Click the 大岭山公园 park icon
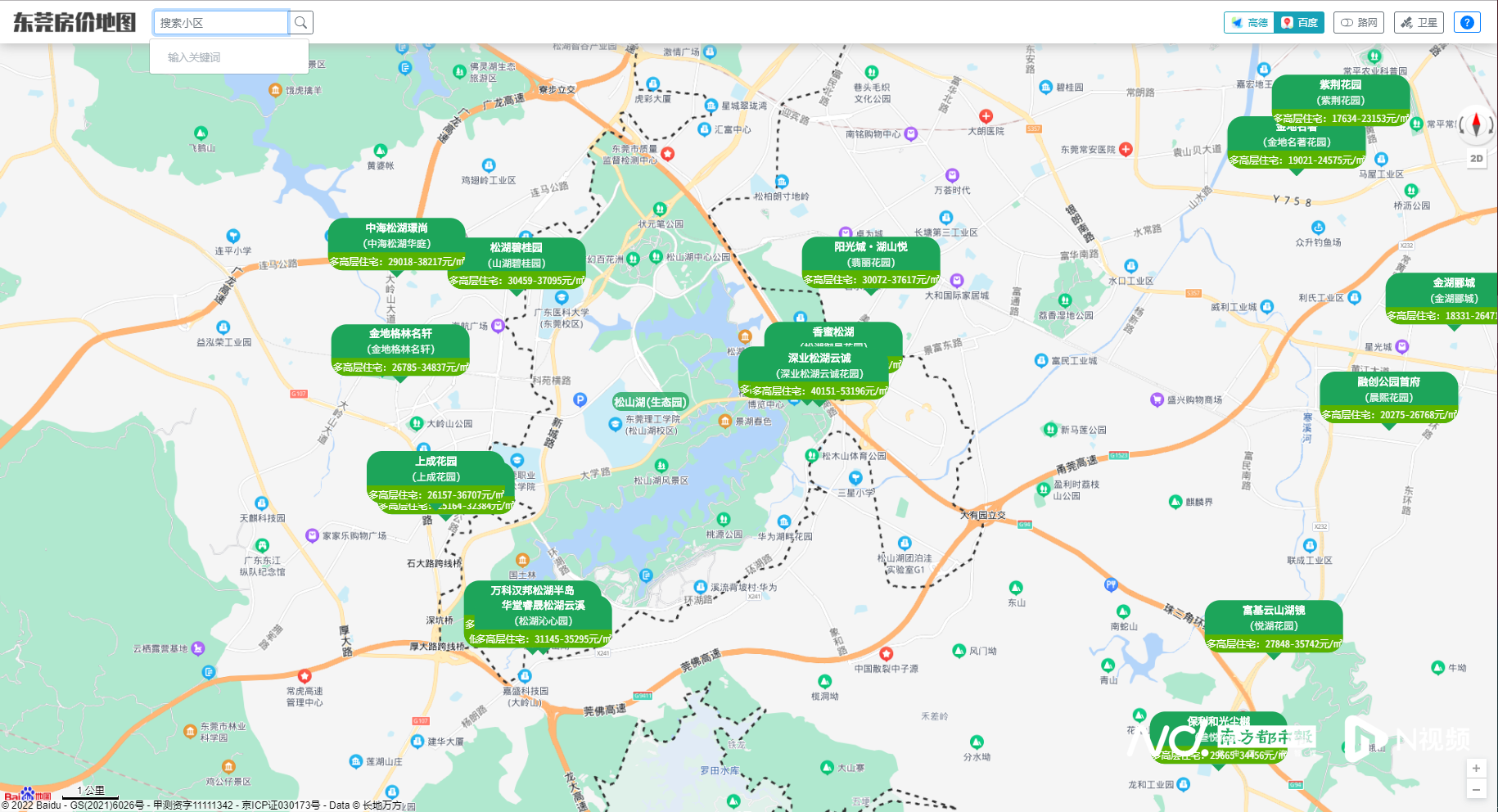This screenshot has height=812, width=1498. (416, 423)
